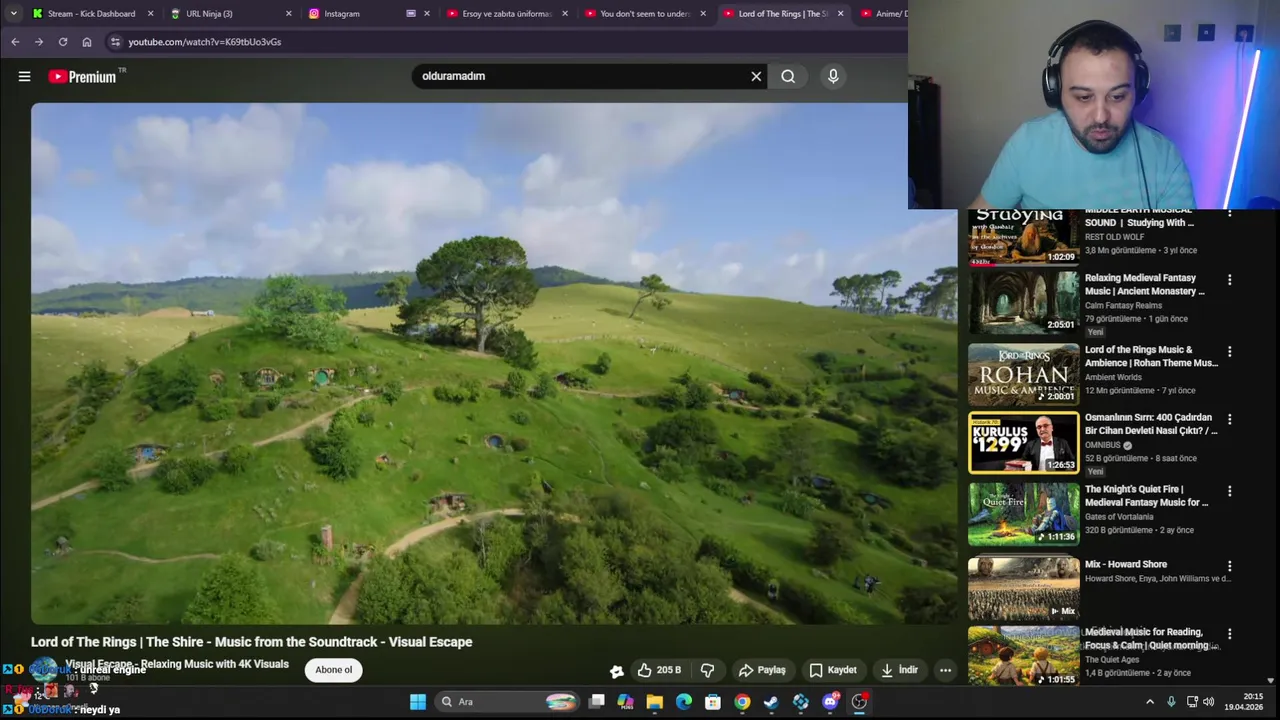The width and height of the screenshot is (1280, 720).
Task: Click the browser address bar URL
Action: click(204, 42)
